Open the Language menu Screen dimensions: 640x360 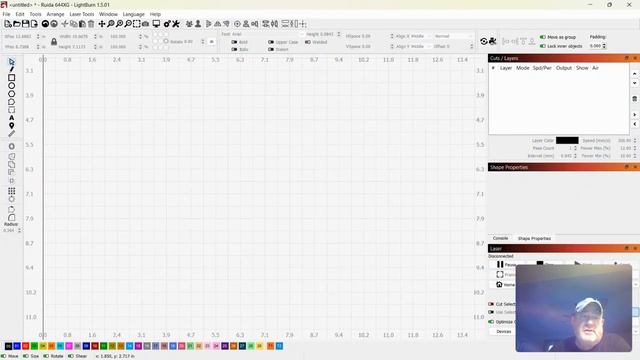(133, 14)
